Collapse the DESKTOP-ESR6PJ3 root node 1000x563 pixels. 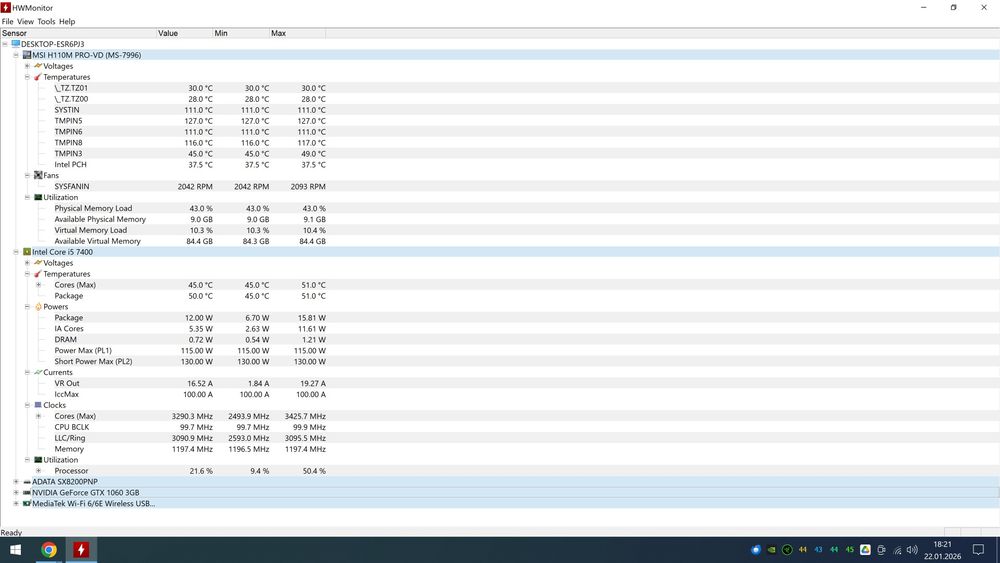(x=5, y=44)
